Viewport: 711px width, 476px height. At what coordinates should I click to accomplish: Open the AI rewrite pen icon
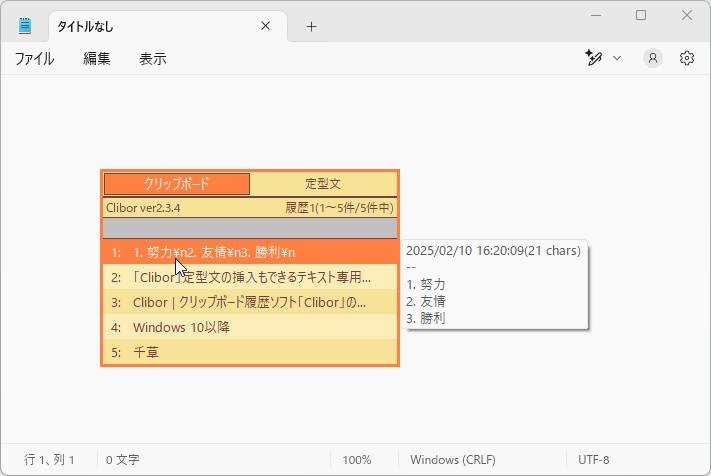[x=593, y=58]
